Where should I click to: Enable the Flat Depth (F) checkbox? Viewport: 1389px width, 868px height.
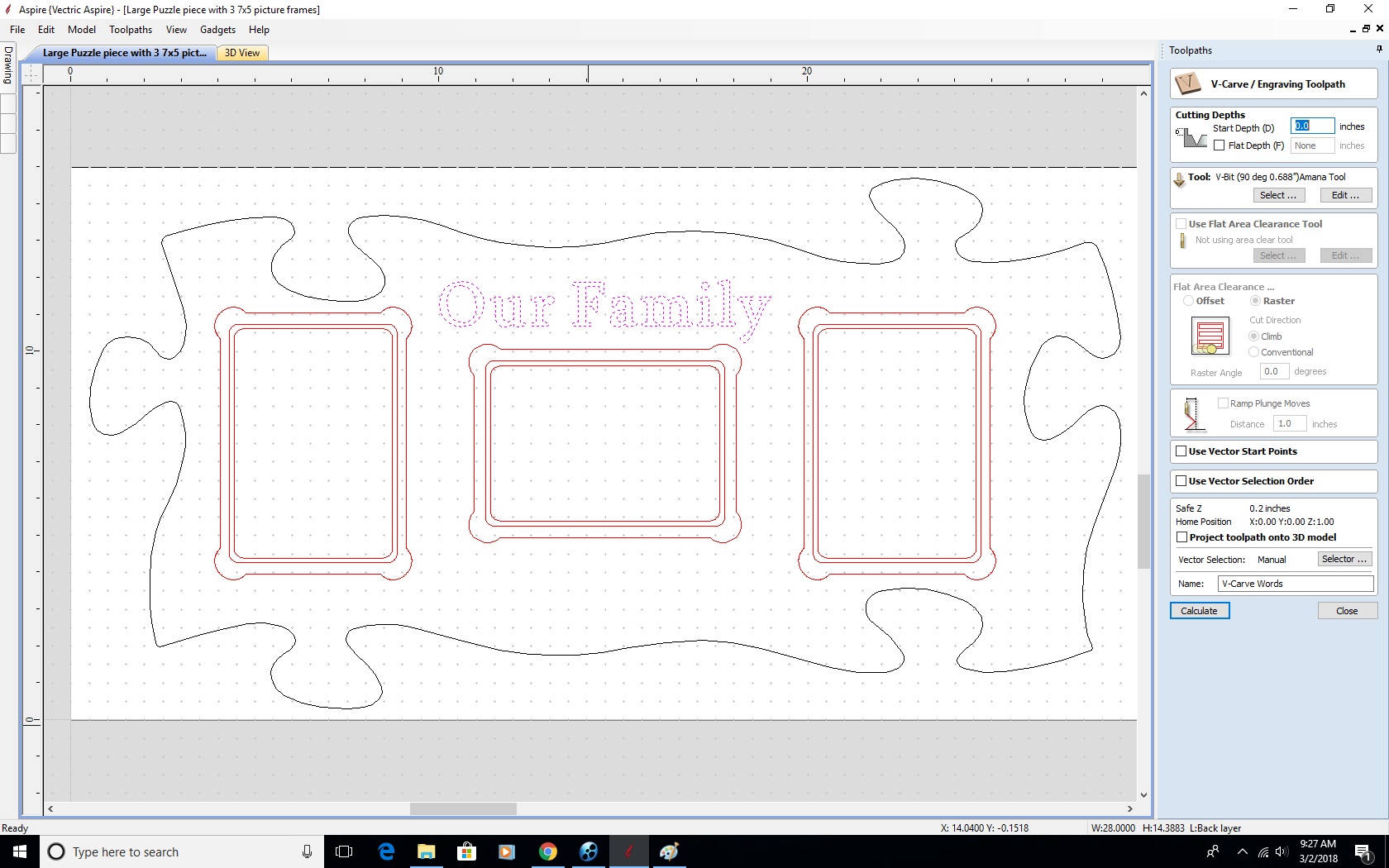point(1220,145)
